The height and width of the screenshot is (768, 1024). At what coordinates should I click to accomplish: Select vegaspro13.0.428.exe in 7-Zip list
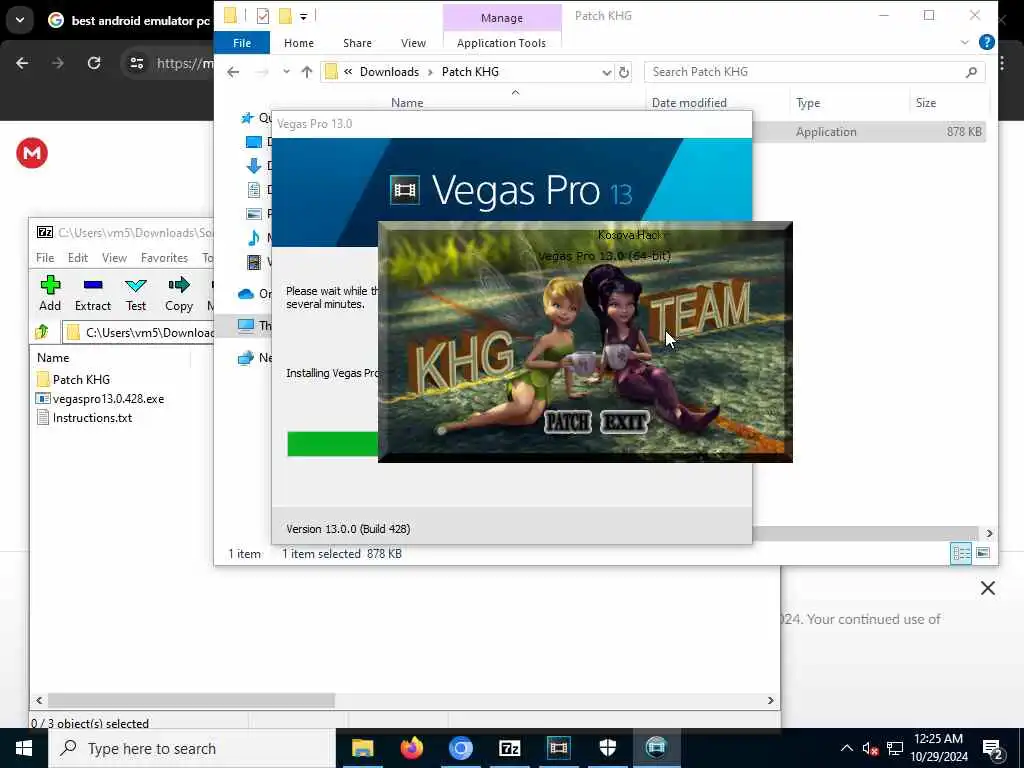coord(108,398)
